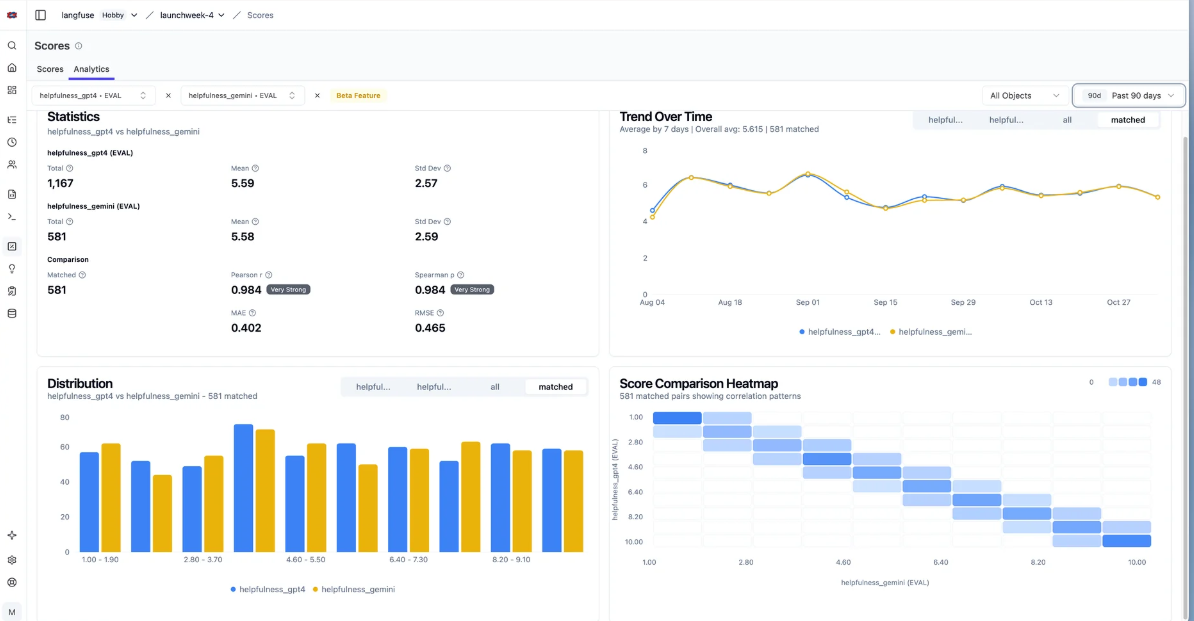Clear the helpfulness_gemini score selection

point(318,96)
